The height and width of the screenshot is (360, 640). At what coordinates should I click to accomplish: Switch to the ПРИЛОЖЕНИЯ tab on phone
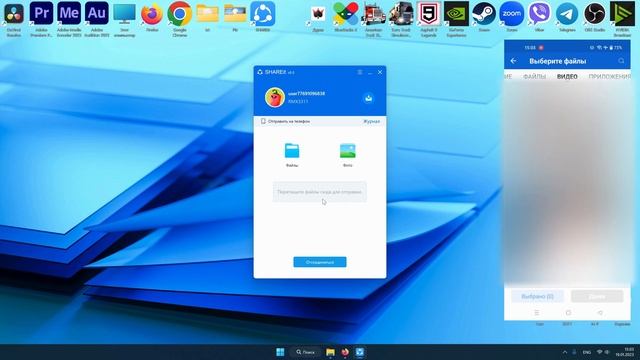609,76
